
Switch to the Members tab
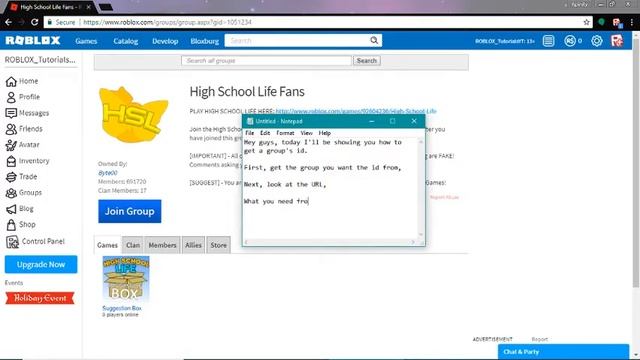(162, 245)
